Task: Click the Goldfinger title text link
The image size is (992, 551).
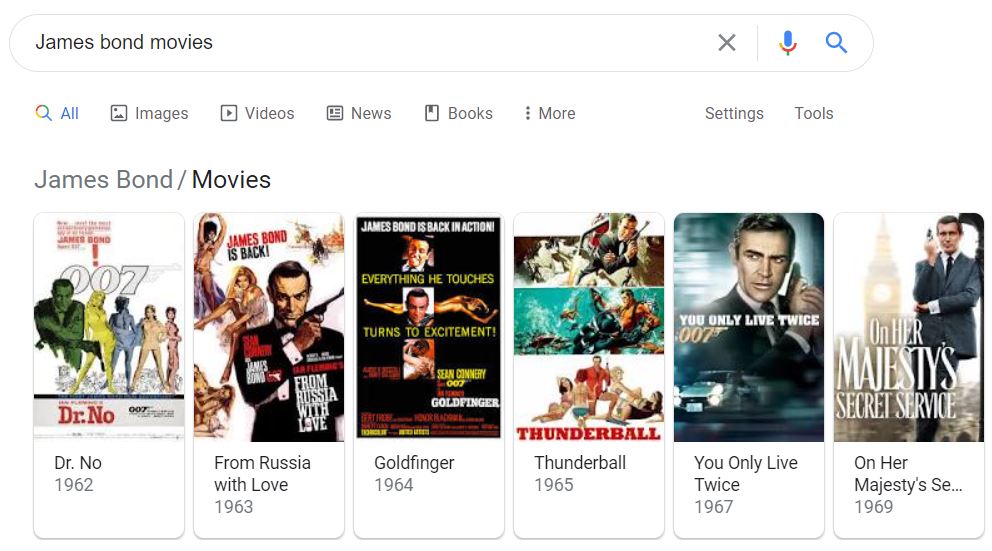Action: (414, 463)
